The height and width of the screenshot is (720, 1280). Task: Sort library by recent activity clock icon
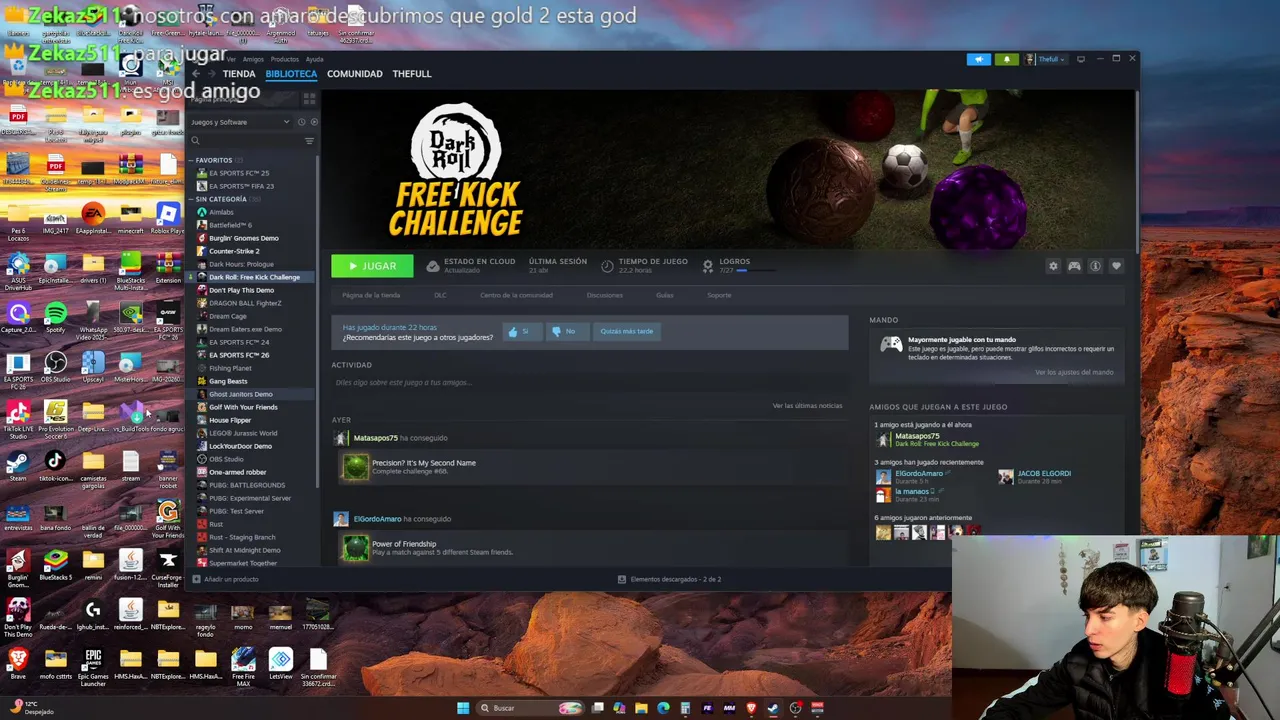pos(301,122)
